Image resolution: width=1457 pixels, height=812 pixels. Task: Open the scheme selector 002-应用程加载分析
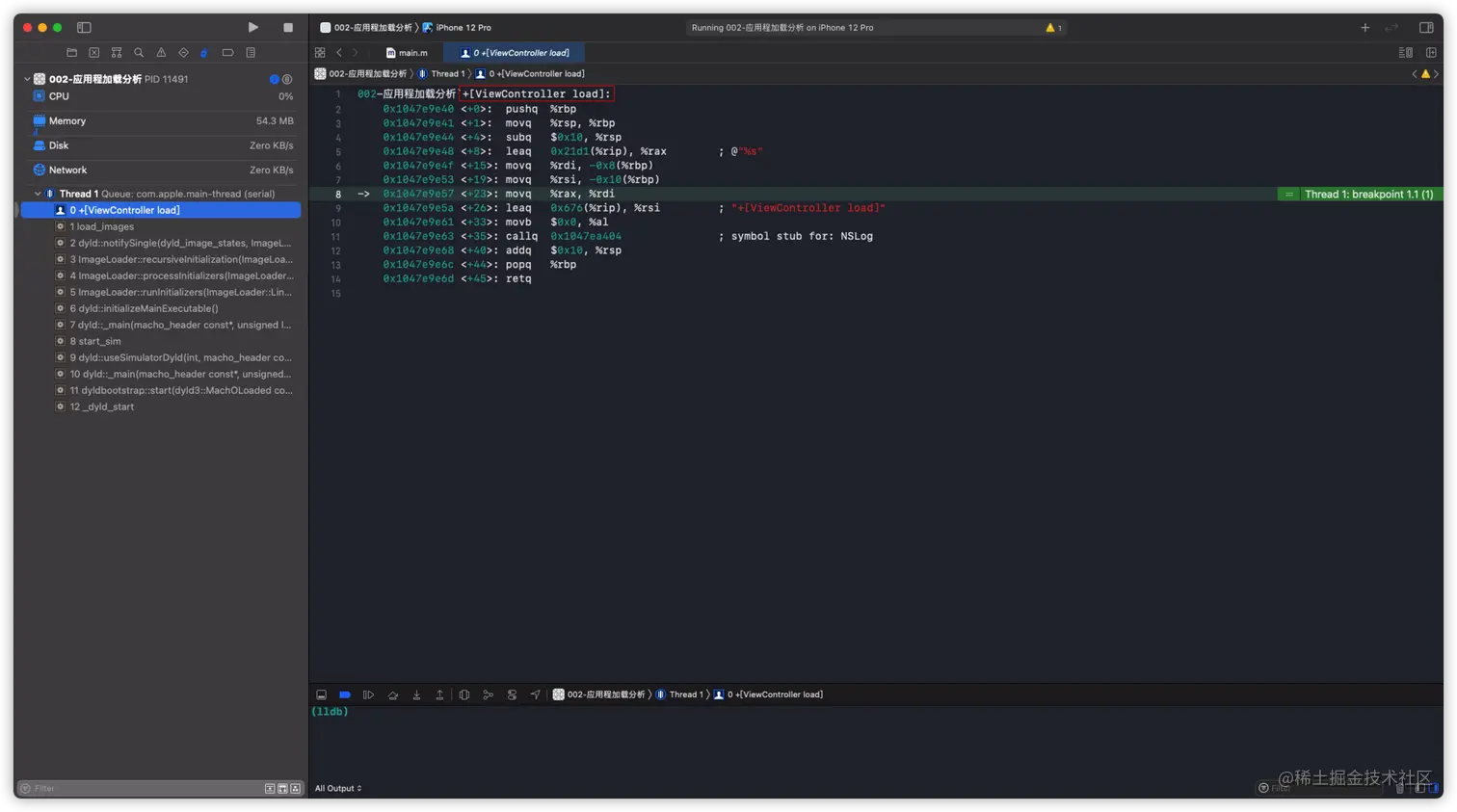click(x=366, y=28)
